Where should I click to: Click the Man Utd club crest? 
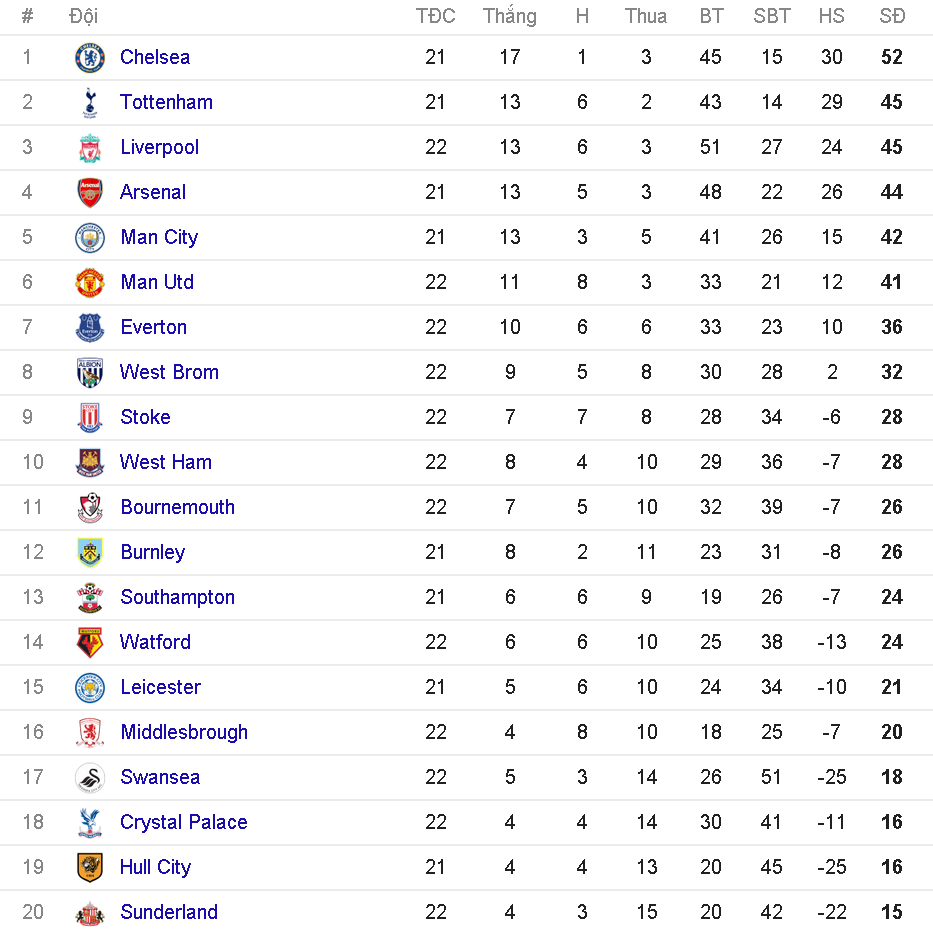click(90, 283)
